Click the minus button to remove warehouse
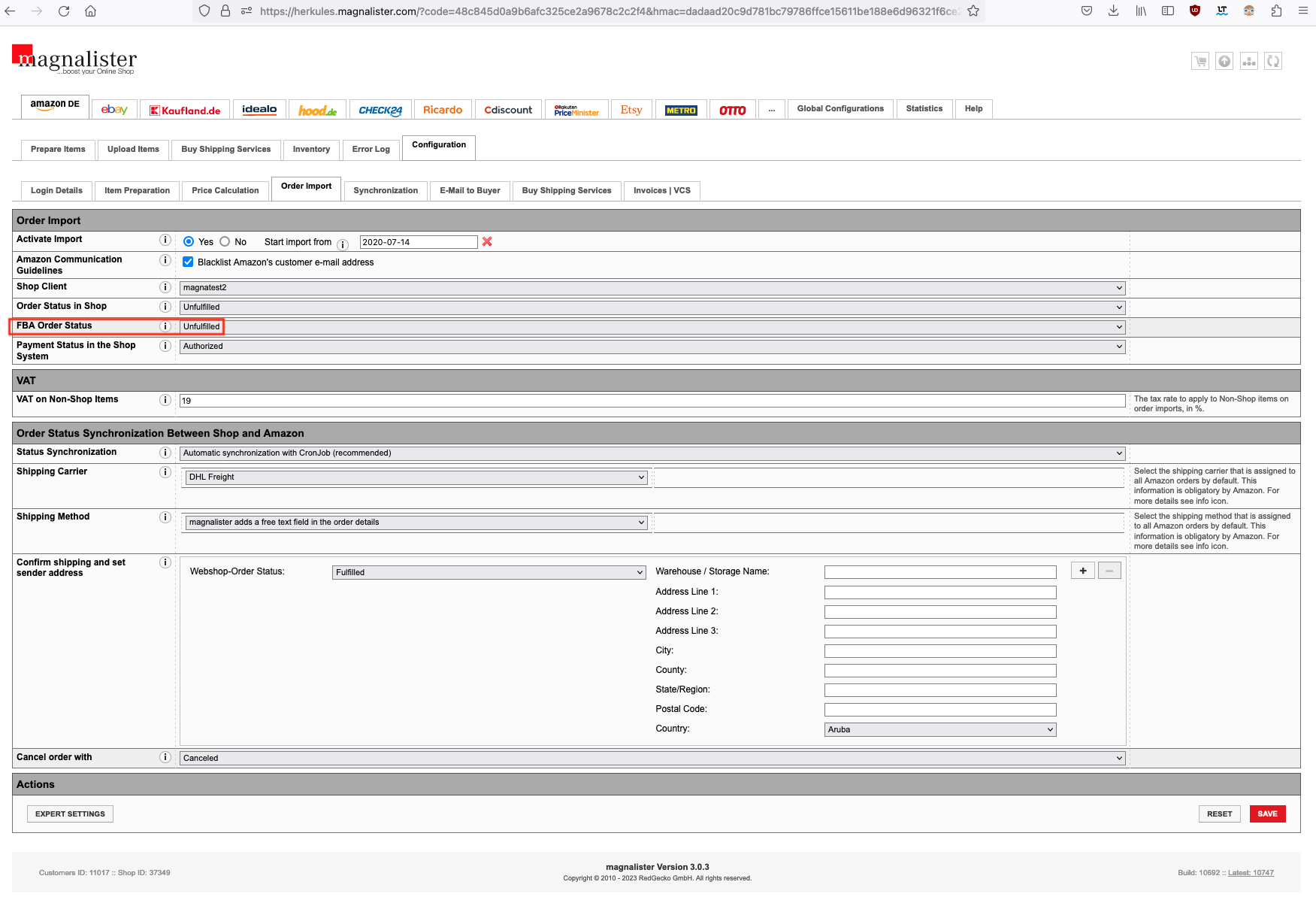This screenshot has width=1316, height=912. (x=1109, y=571)
